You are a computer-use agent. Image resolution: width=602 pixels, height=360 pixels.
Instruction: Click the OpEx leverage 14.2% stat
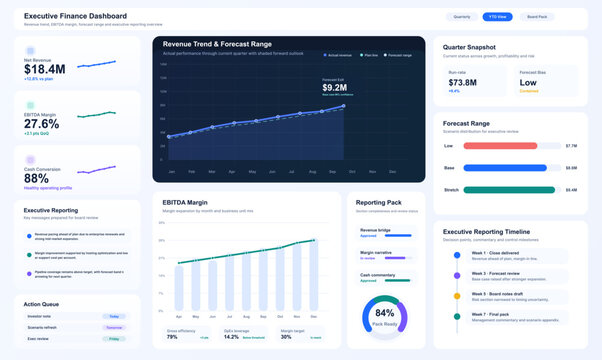click(245, 334)
